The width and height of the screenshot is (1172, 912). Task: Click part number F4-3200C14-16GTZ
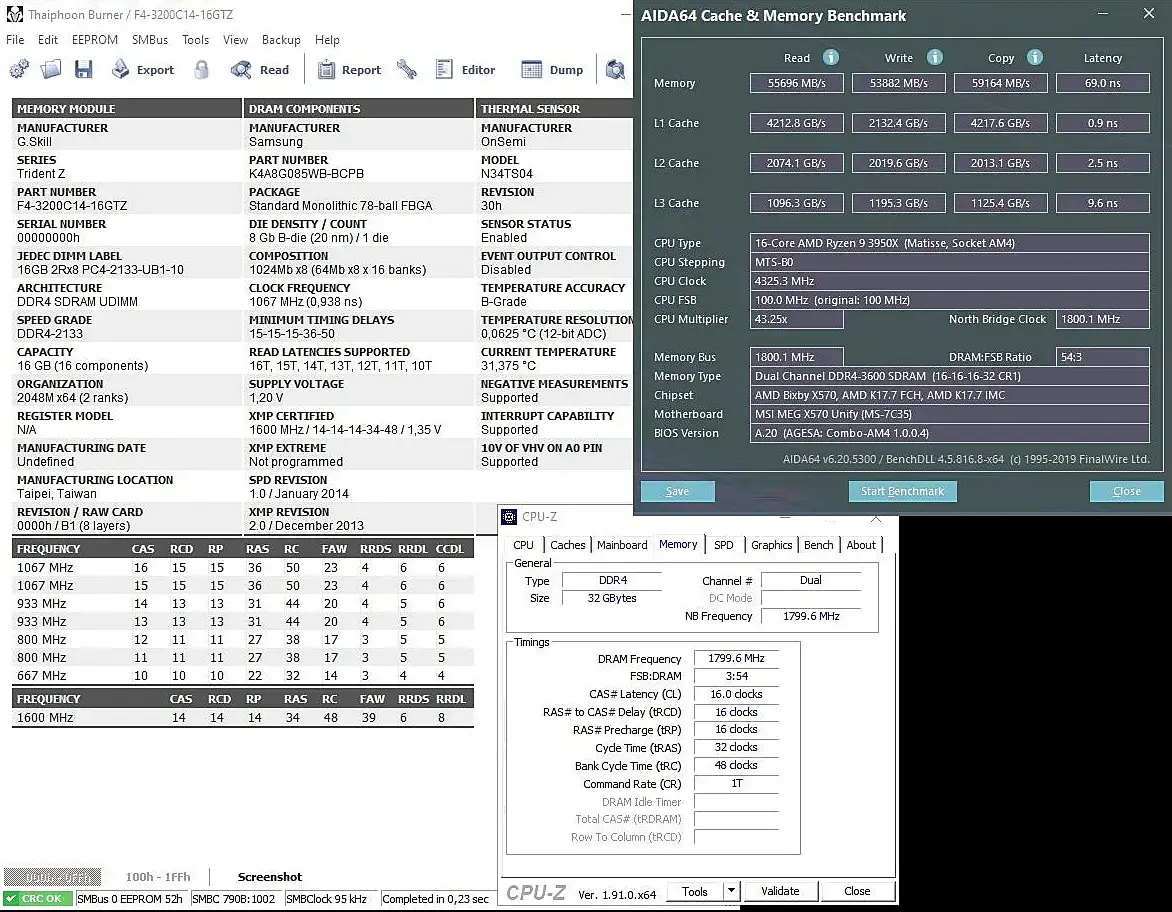pyautogui.click(x=73, y=206)
